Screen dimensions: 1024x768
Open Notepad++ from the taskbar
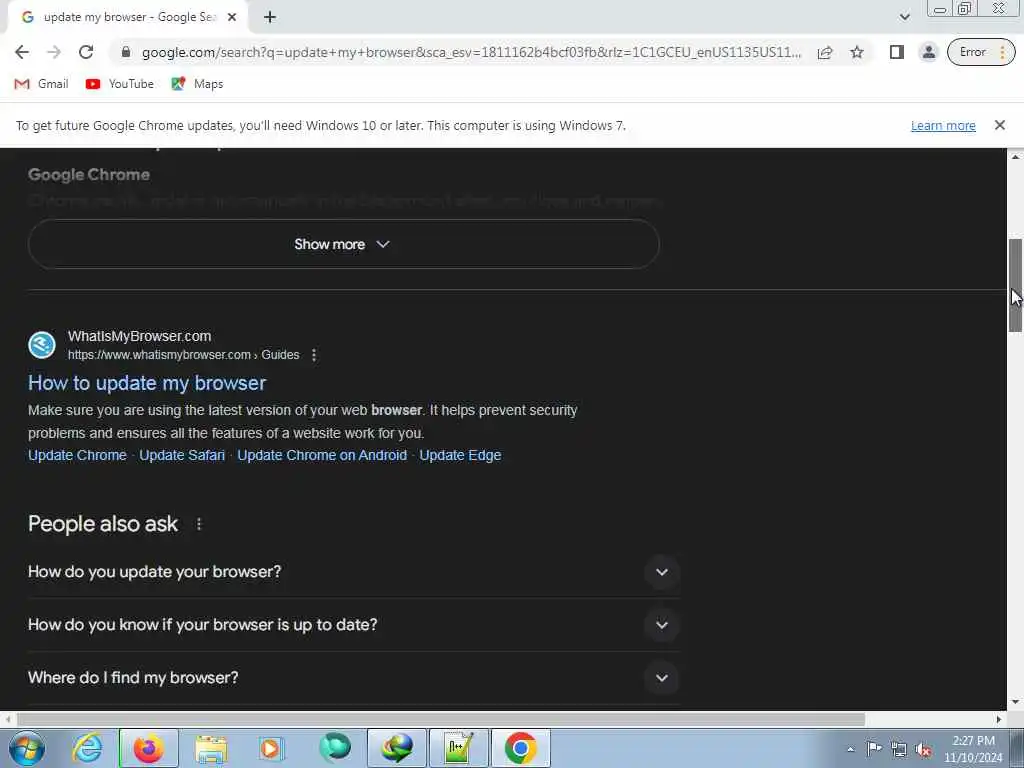pos(459,748)
